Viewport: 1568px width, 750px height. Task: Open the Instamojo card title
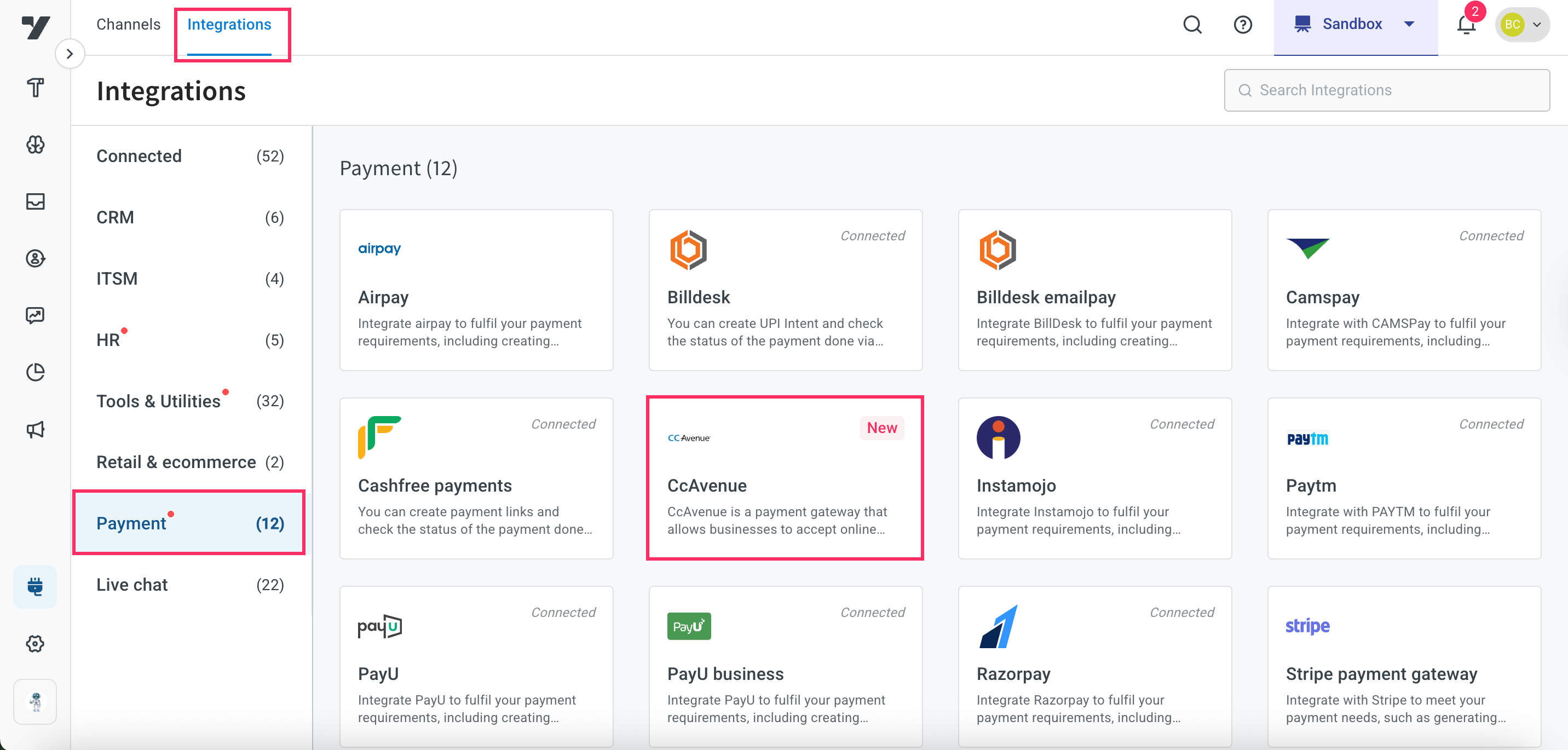(x=1016, y=485)
